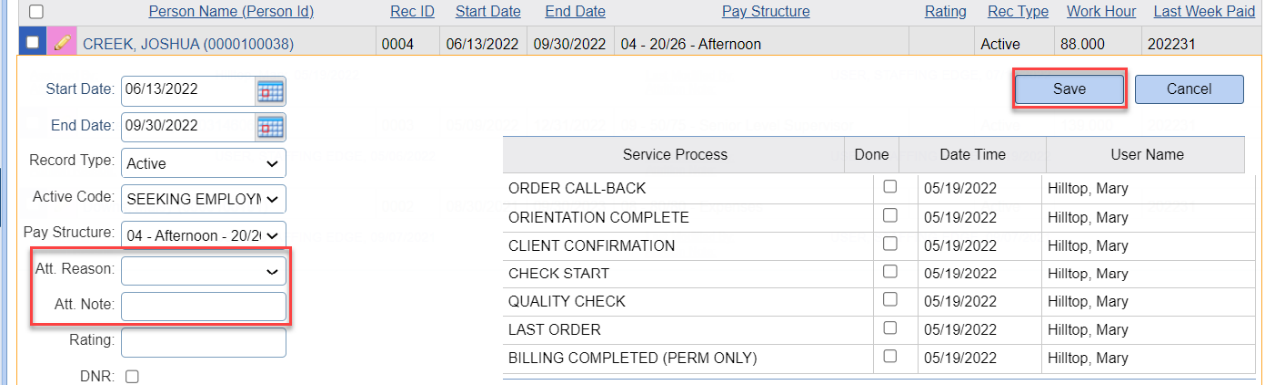Sort by the Pay Structure column header
The width and height of the screenshot is (1265, 385).
(x=766, y=12)
